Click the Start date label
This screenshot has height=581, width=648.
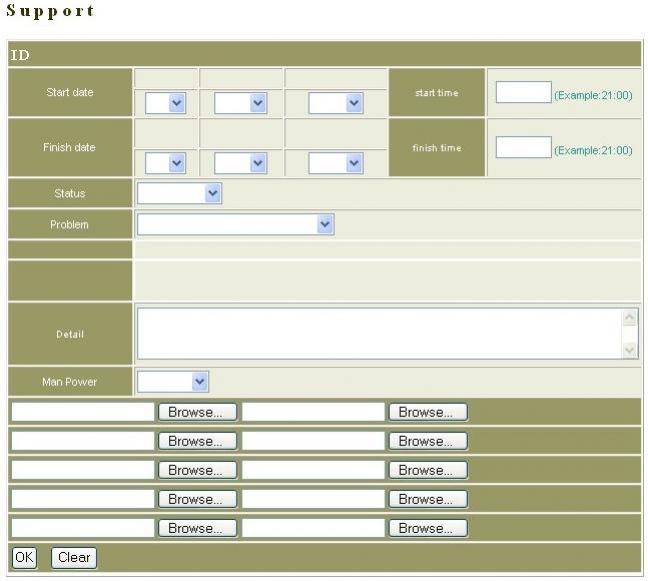pyautogui.click(x=70, y=92)
